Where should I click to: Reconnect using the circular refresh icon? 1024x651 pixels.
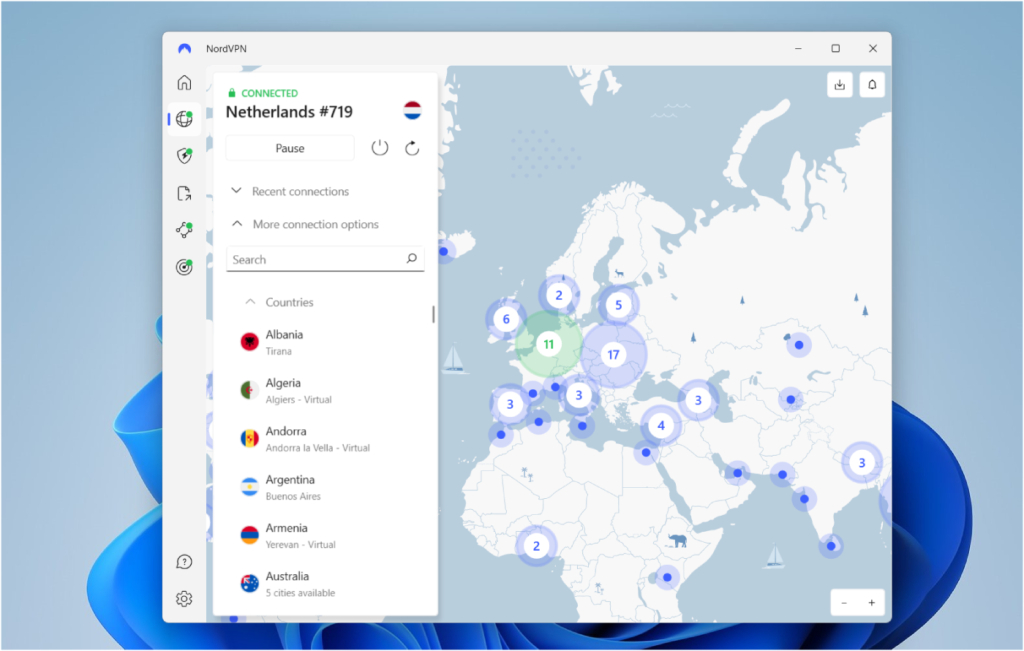click(411, 147)
